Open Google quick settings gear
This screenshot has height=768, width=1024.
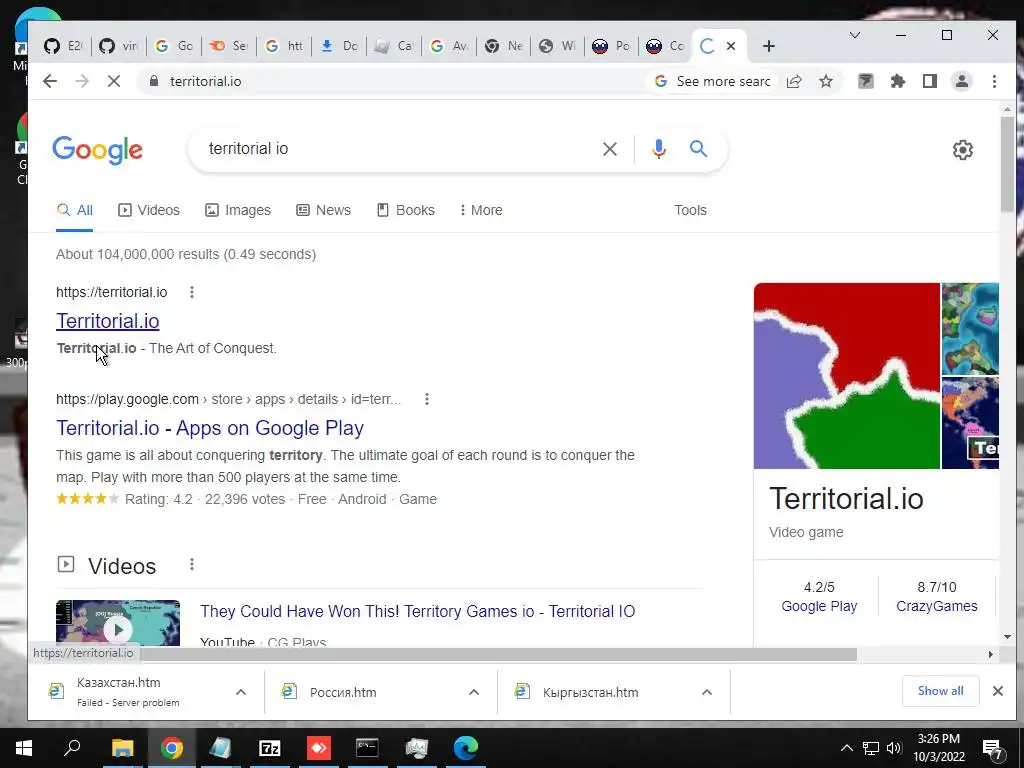[963, 150]
